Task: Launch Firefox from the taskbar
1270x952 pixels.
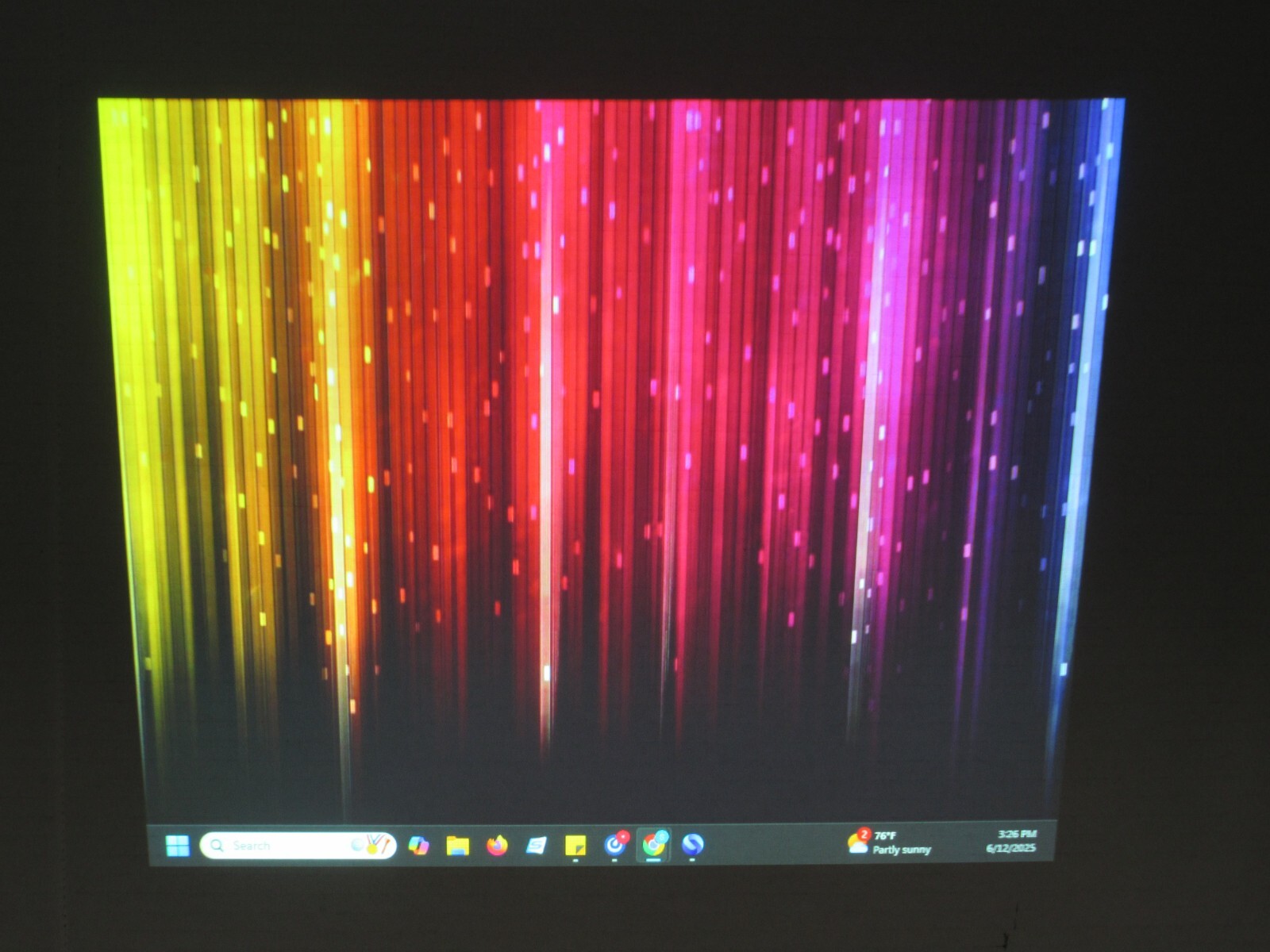Action: click(497, 846)
